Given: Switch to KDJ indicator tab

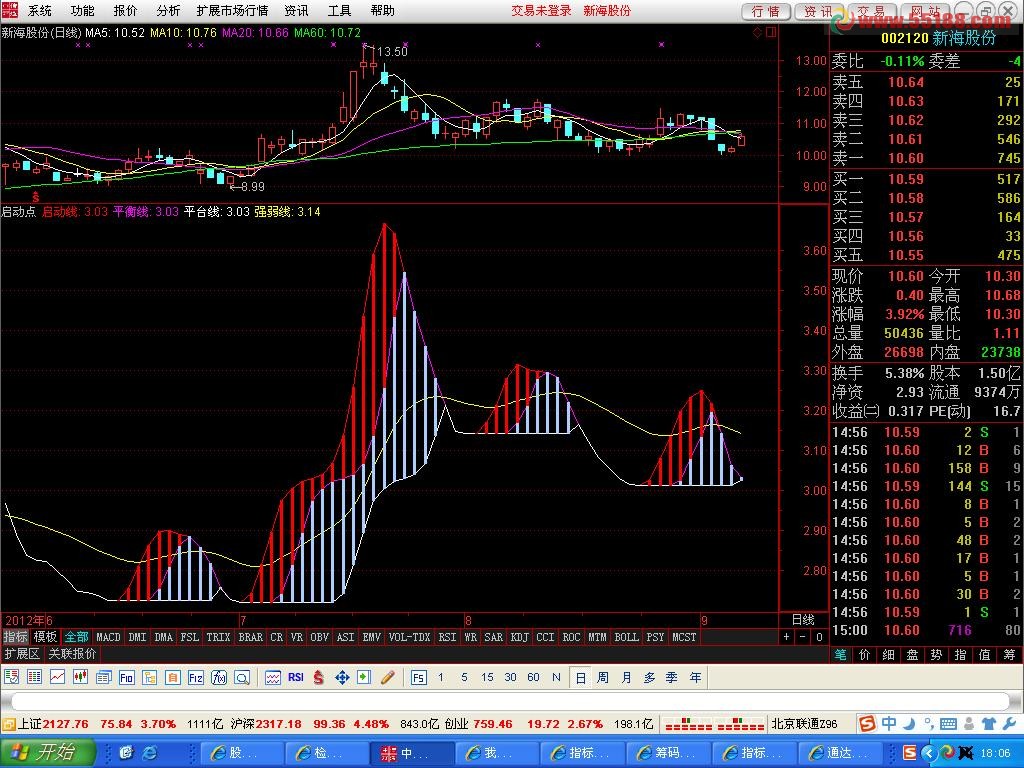Looking at the screenshot, I should tap(520, 637).
